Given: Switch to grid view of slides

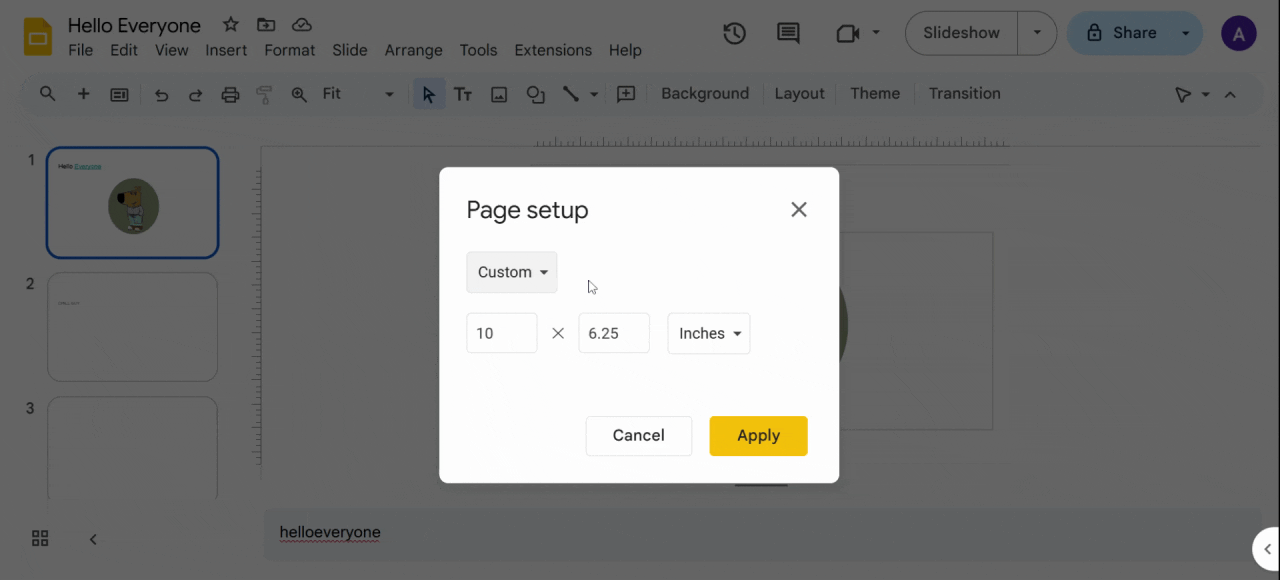Looking at the screenshot, I should 40,538.
